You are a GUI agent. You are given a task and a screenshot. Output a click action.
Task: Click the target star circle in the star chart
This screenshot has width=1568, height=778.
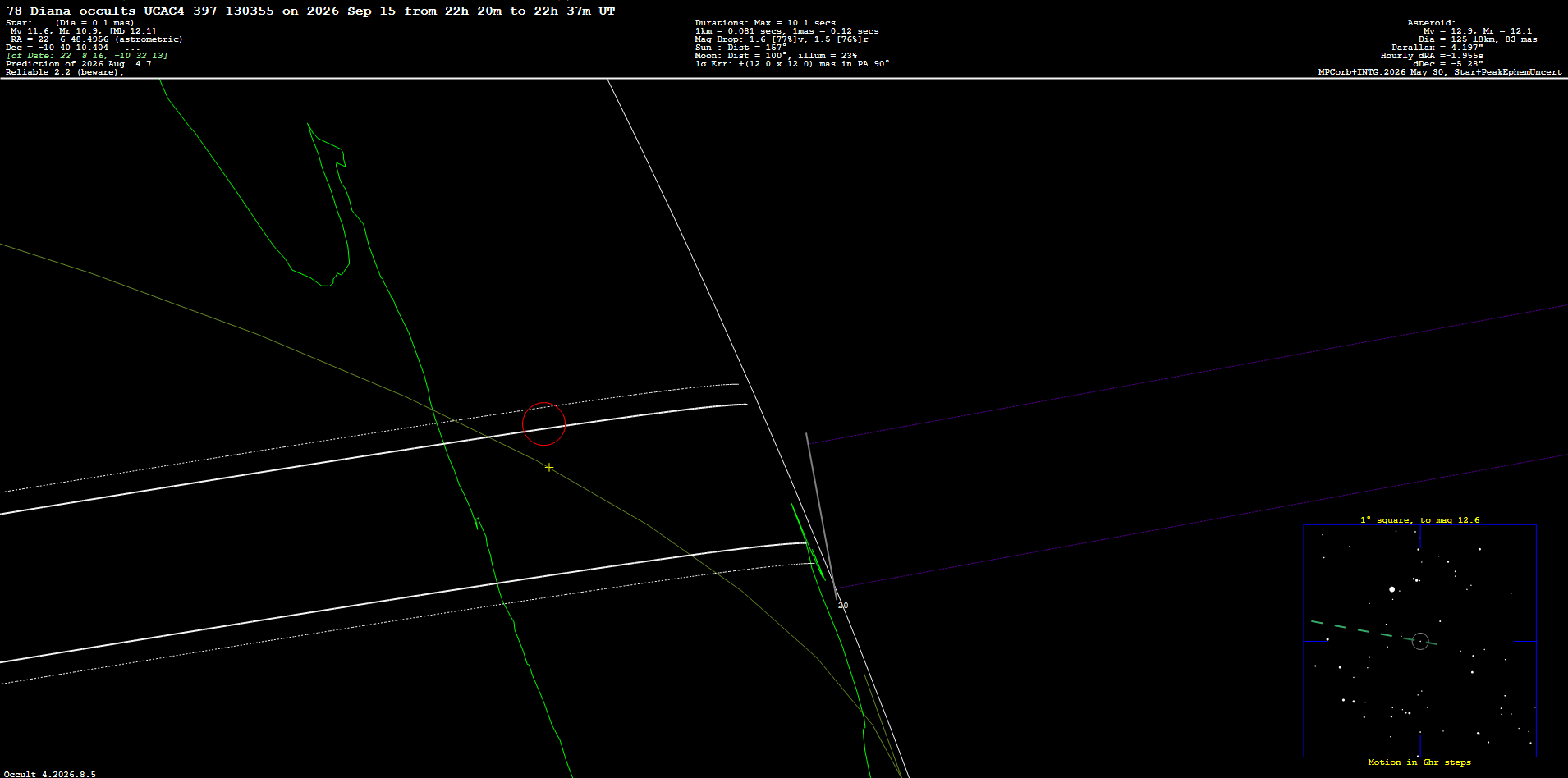click(1420, 641)
